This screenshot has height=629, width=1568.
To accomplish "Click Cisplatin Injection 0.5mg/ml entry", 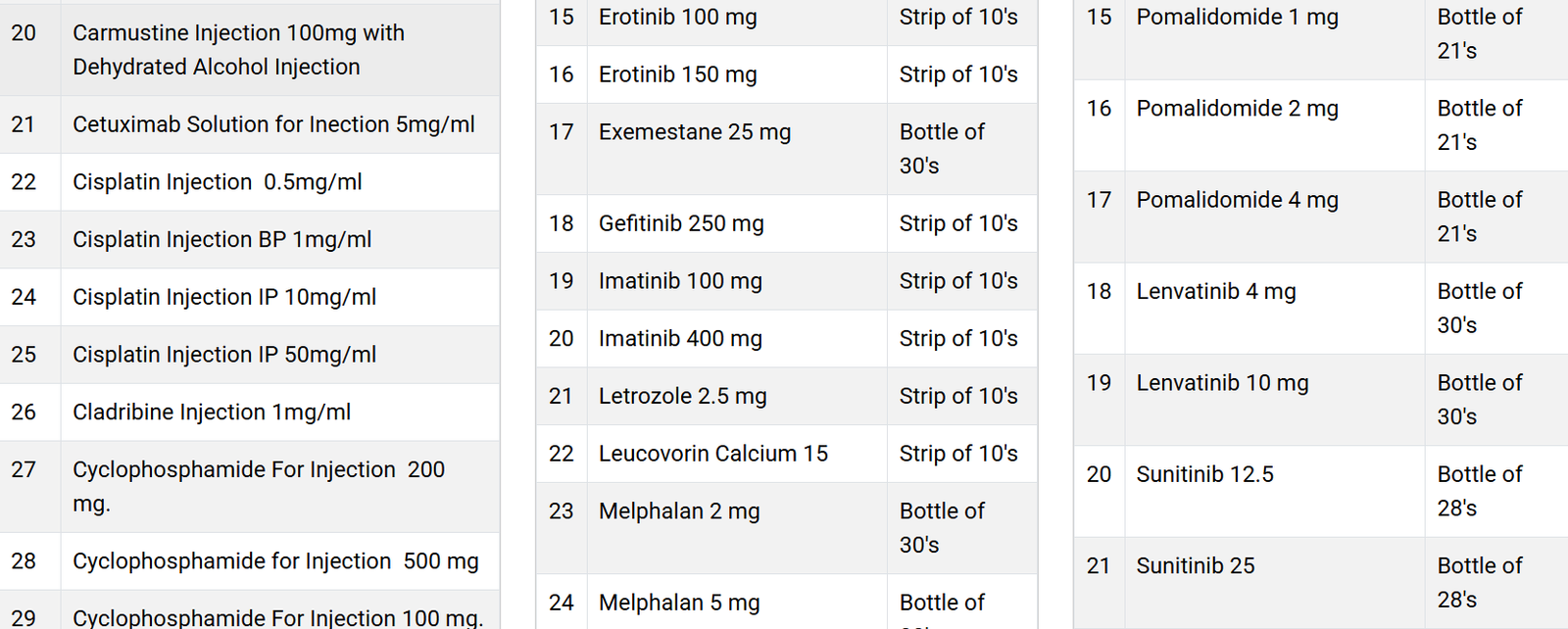I will 218,182.
